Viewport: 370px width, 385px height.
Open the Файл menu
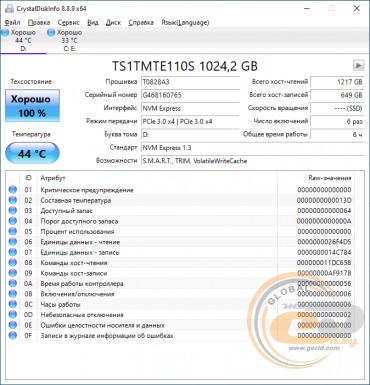tap(12, 22)
